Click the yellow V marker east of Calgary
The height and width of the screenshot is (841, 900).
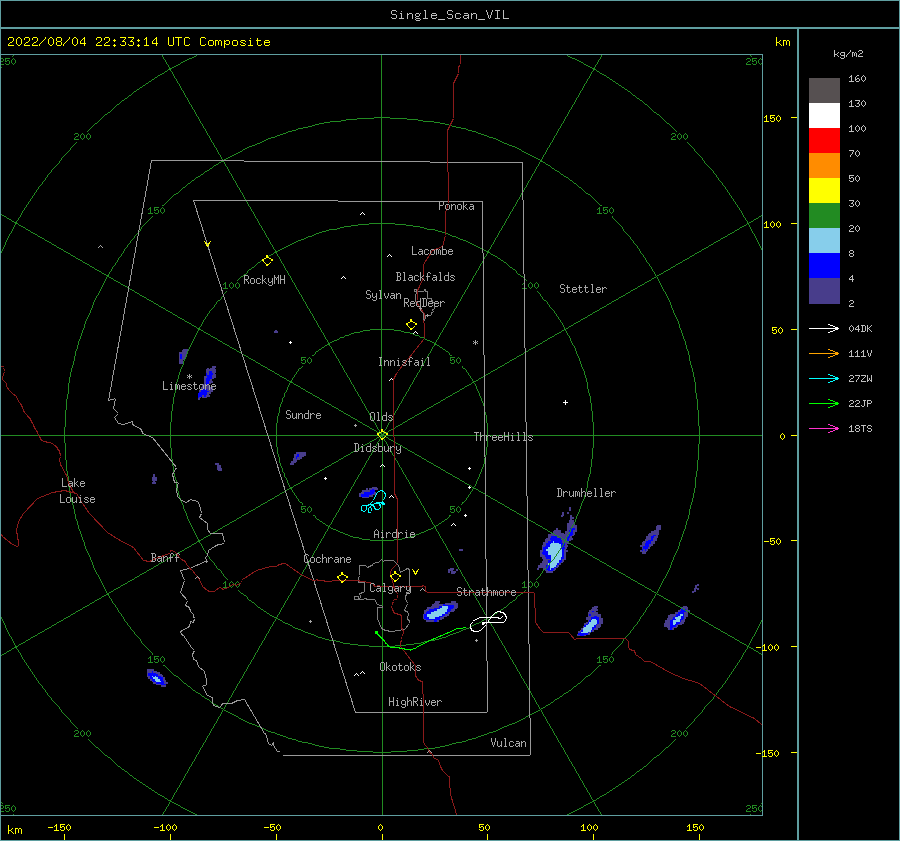[416, 572]
